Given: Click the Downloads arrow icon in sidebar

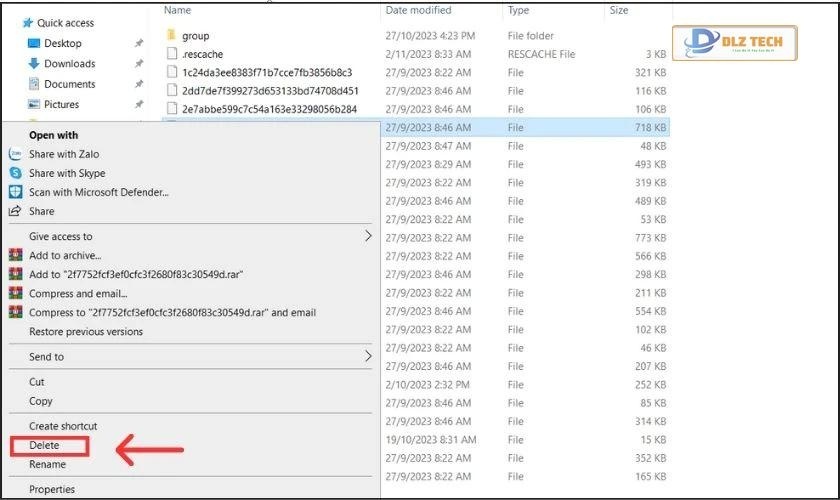Looking at the screenshot, I should (x=34, y=63).
